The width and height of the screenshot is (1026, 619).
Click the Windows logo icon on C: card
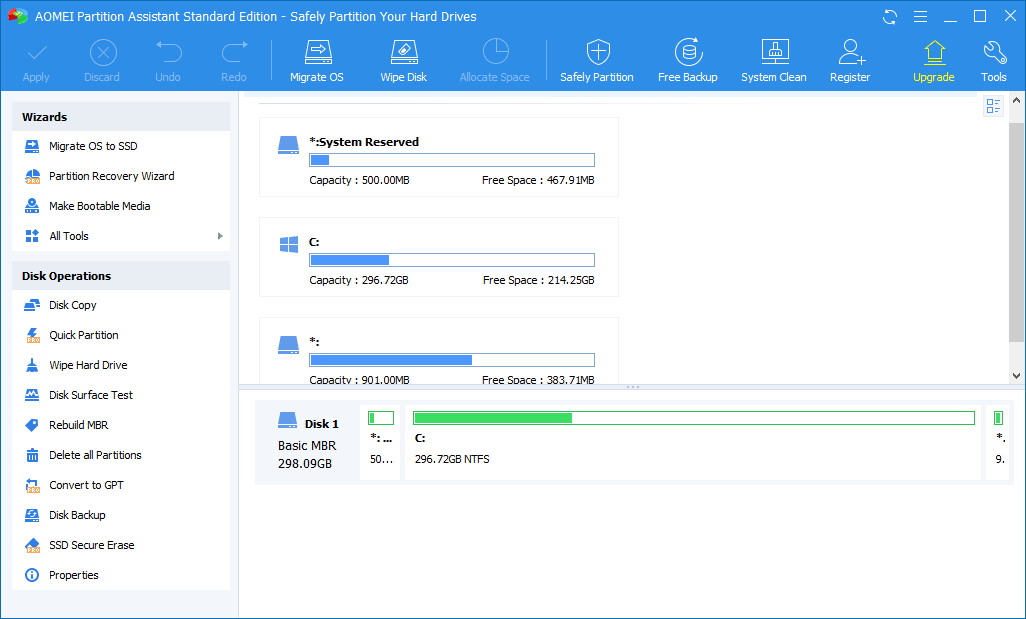click(x=289, y=245)
